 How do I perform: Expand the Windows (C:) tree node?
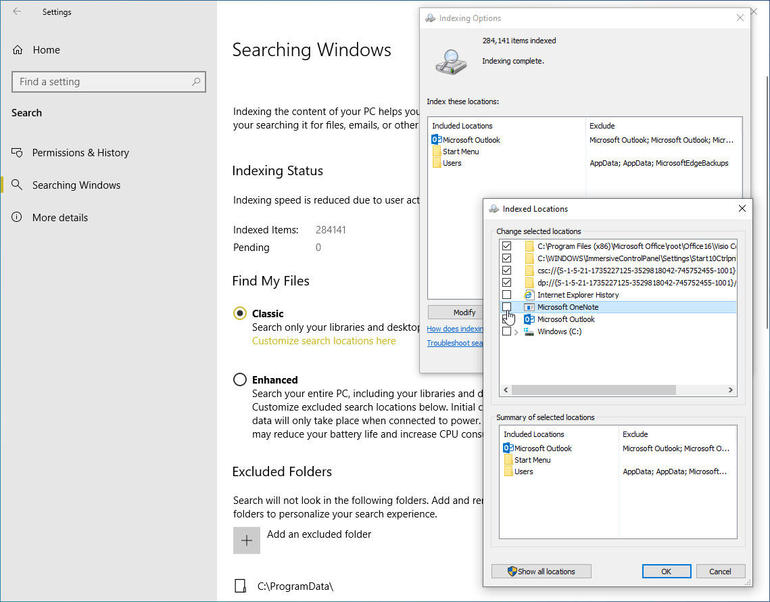click(516, 332)
